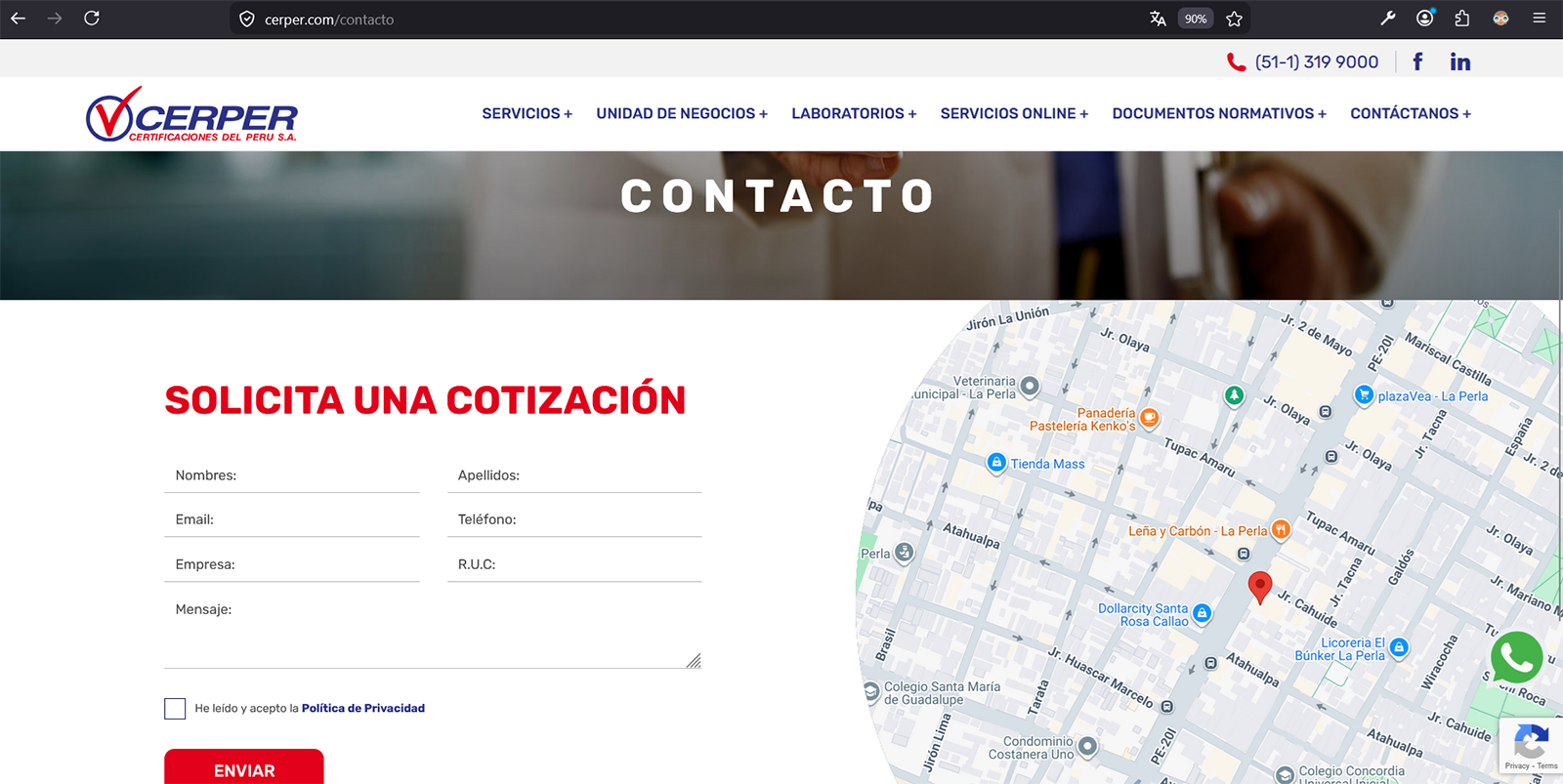Screen dimensions: 1563x784
Task: Visit the Cerper LinkedIn page
Action: (1460, 62)
